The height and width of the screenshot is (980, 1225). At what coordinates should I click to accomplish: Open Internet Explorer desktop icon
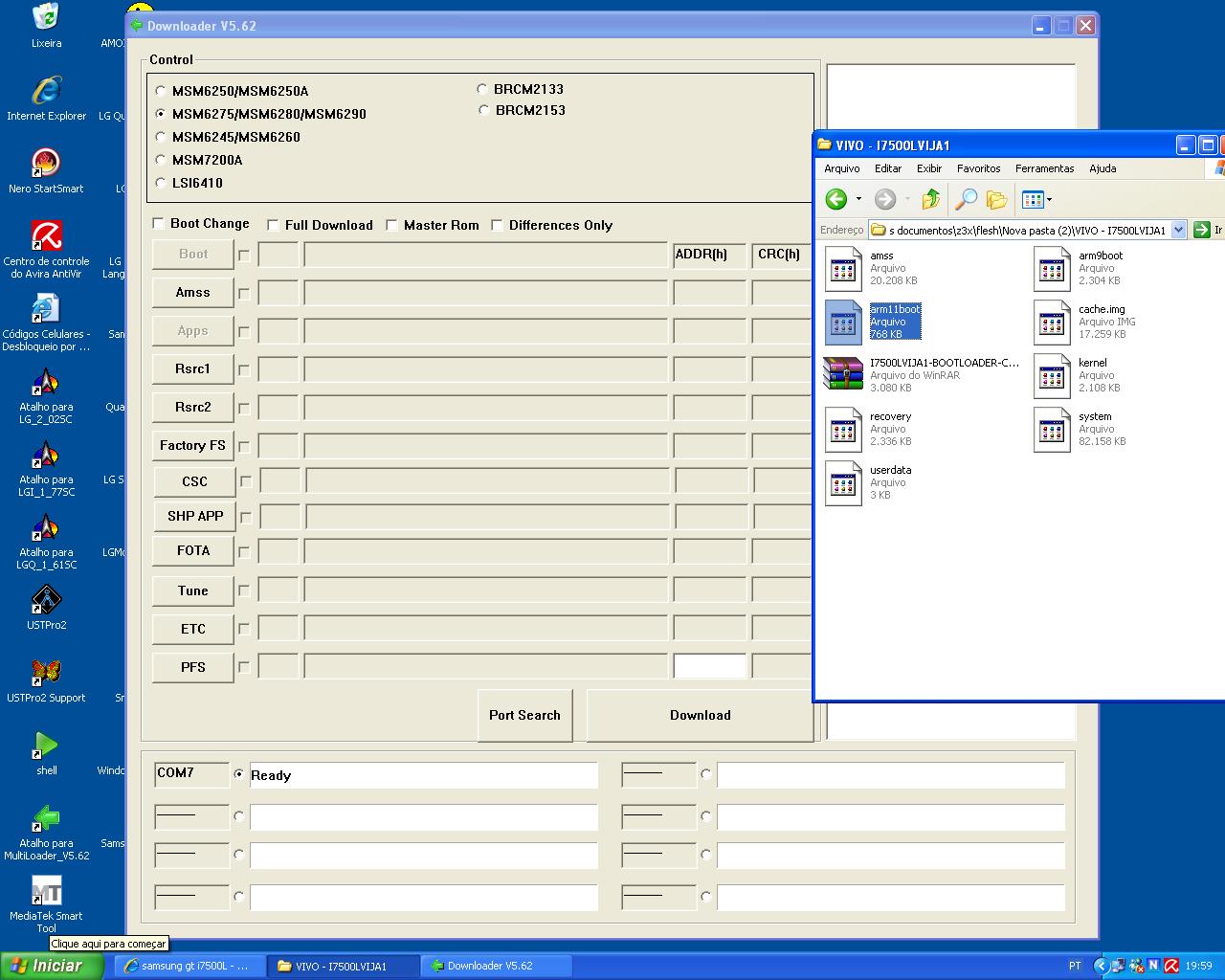46,92
